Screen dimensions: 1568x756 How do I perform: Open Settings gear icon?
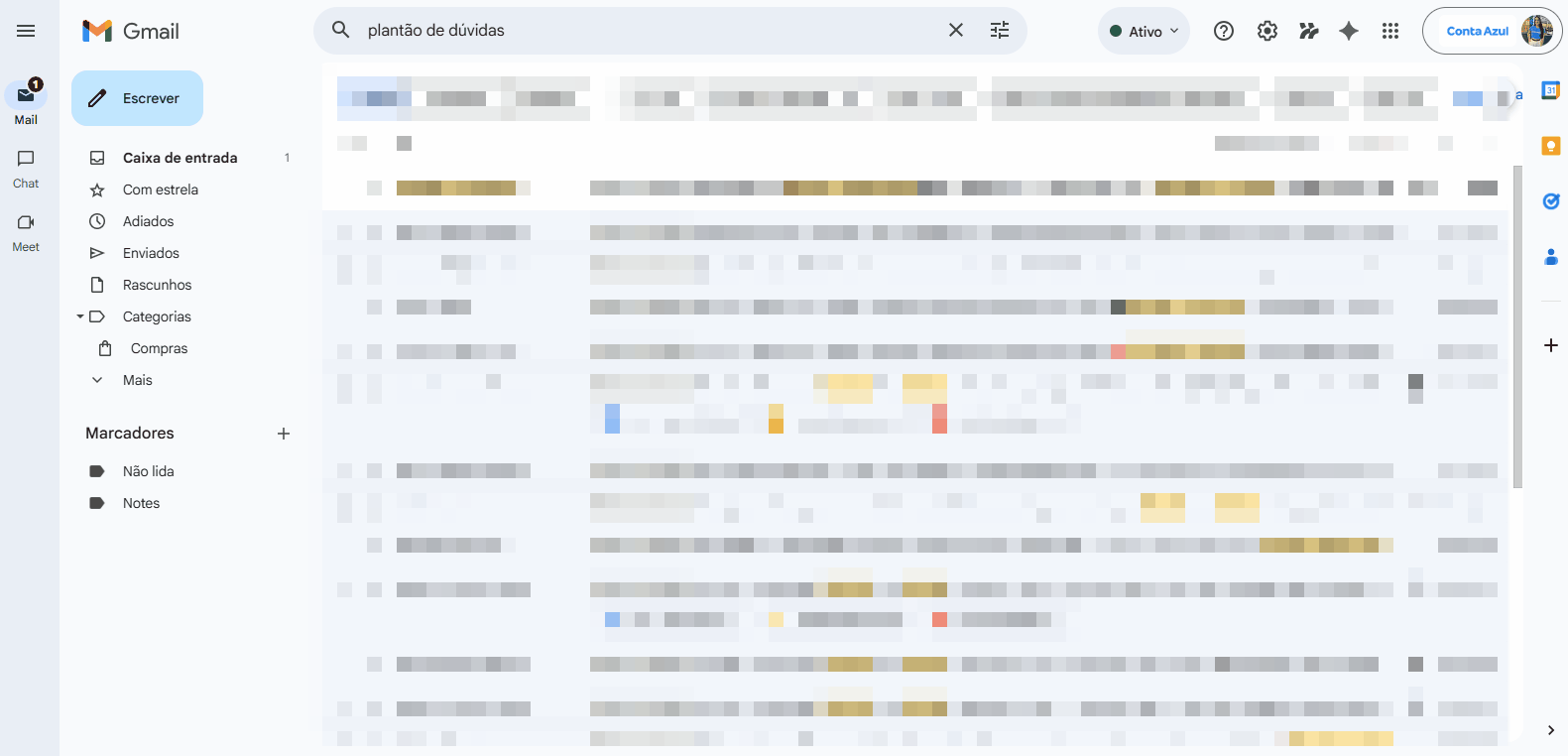[x=1267, y=31]
